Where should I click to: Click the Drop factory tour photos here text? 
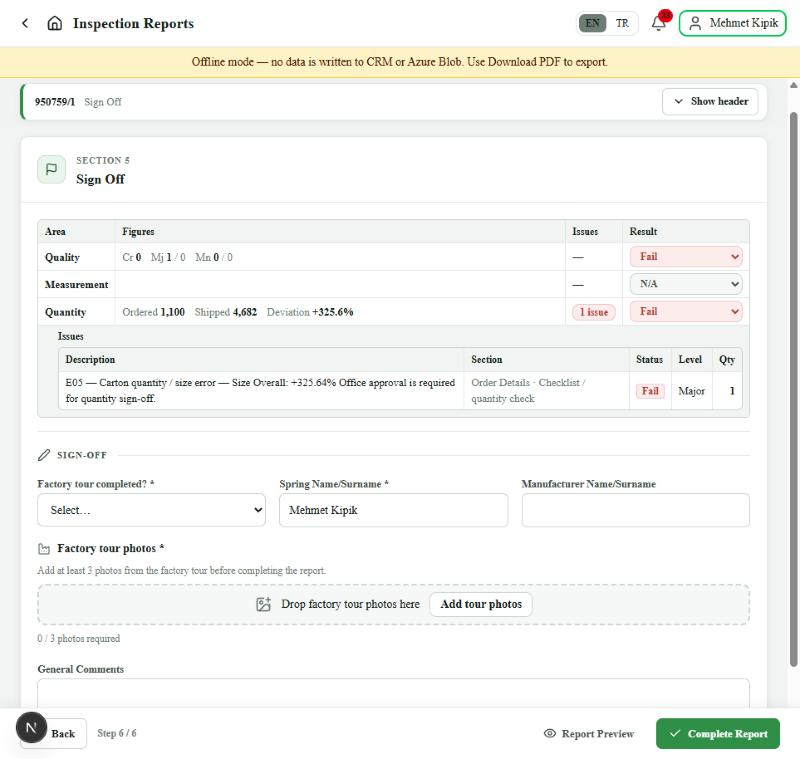tap(350, 604)
